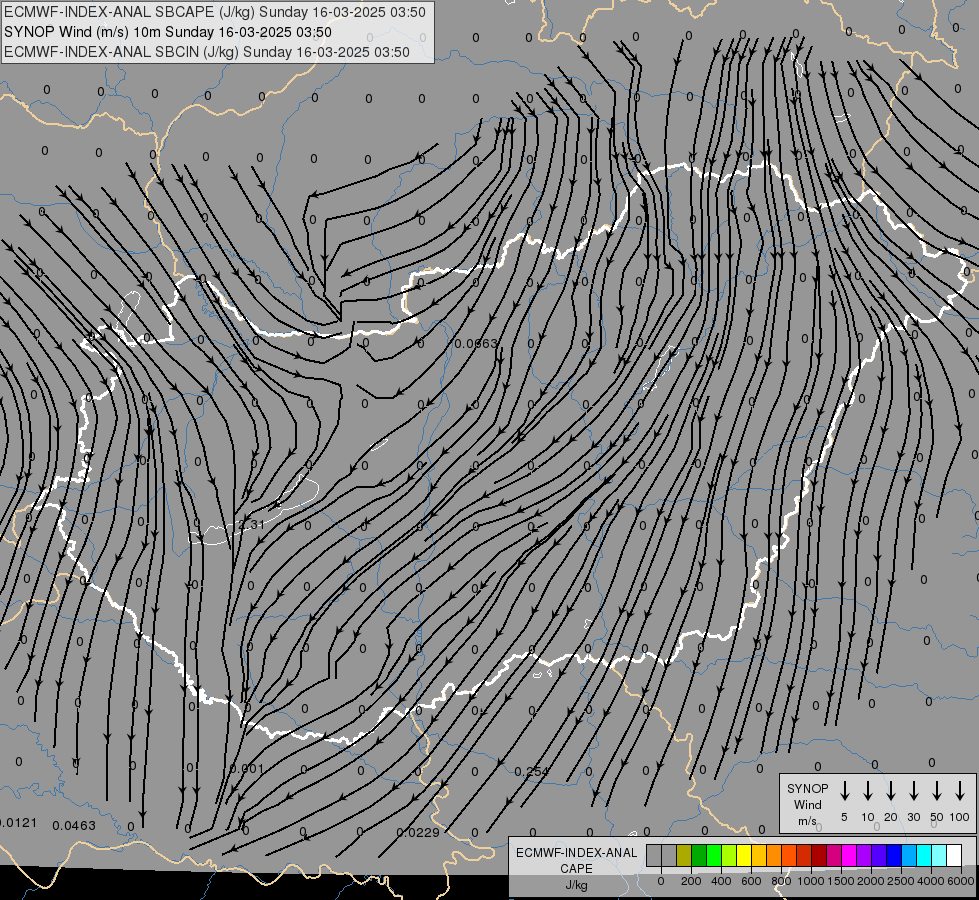Screen dimensions: 979x900
Task: Select the dark green CAPE legend swatch
Action: point(699,855)
